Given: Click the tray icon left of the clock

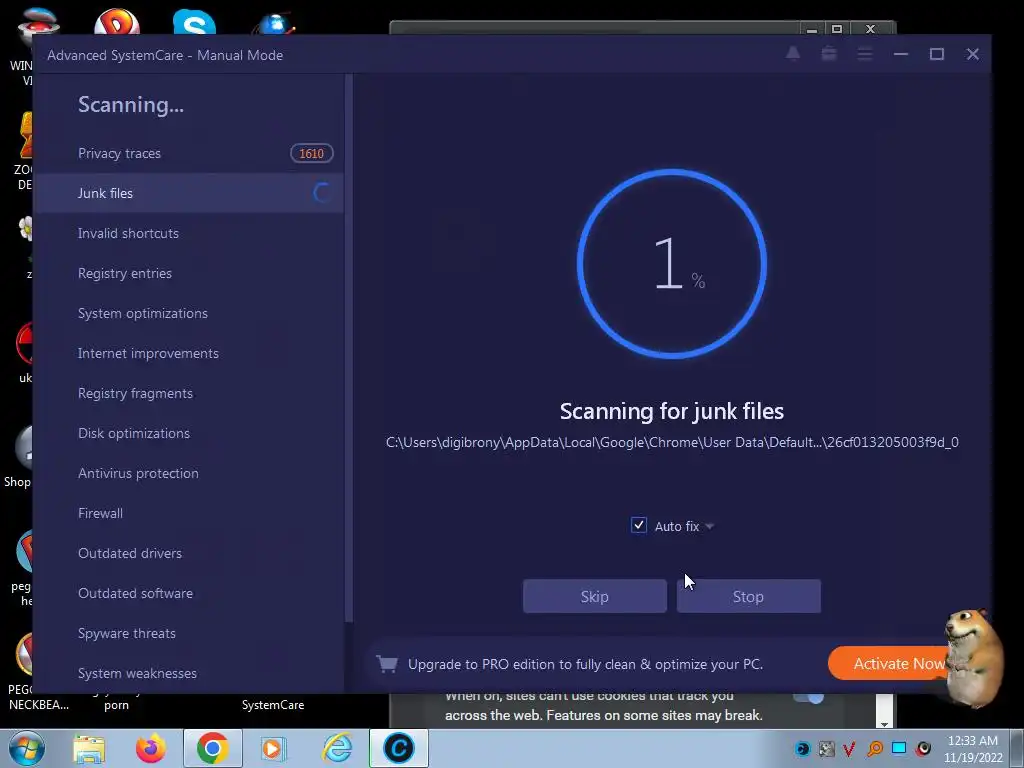Looking at the screenshot, I should pos(923,748).
